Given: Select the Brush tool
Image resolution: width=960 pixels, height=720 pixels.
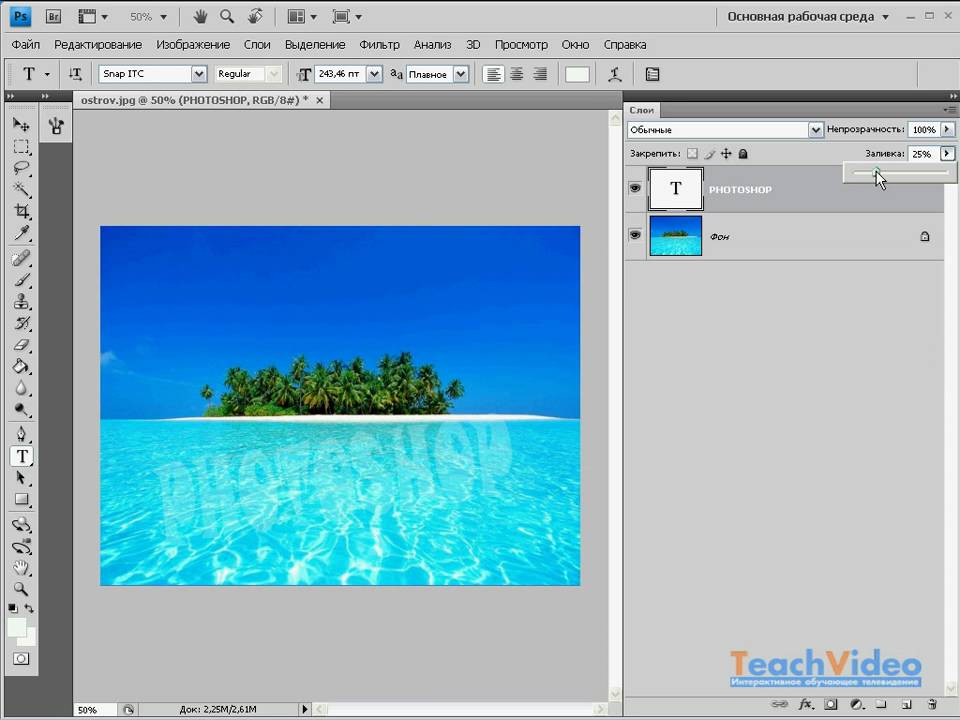Looking at the screenshot, I should [x=21, y=280].
